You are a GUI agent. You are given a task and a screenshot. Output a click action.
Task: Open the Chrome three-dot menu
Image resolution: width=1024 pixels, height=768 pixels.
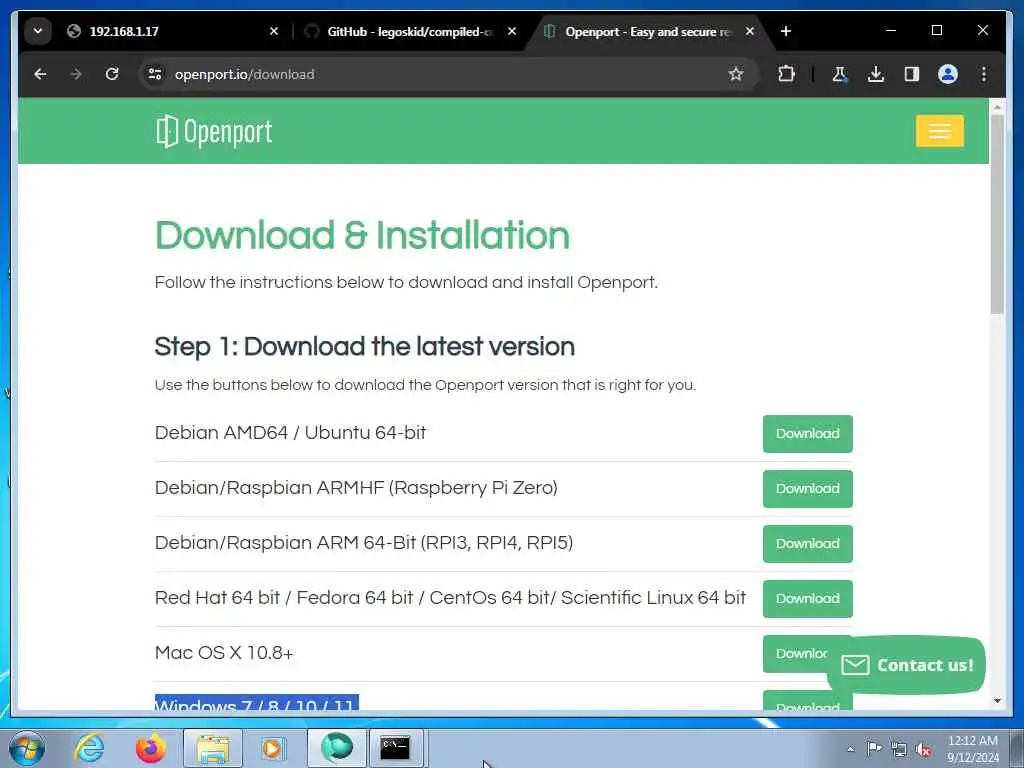point(984,74)
